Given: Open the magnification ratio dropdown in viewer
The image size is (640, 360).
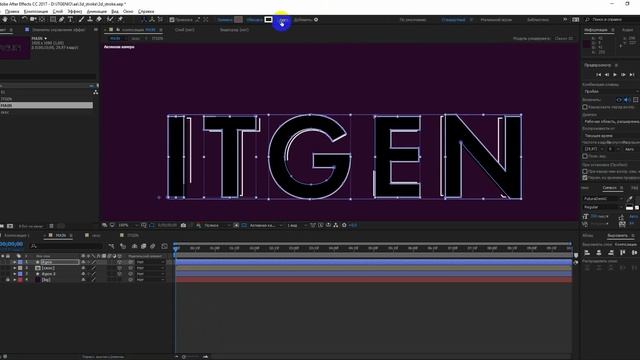Looking at the screenshot, I should (128, 225).
